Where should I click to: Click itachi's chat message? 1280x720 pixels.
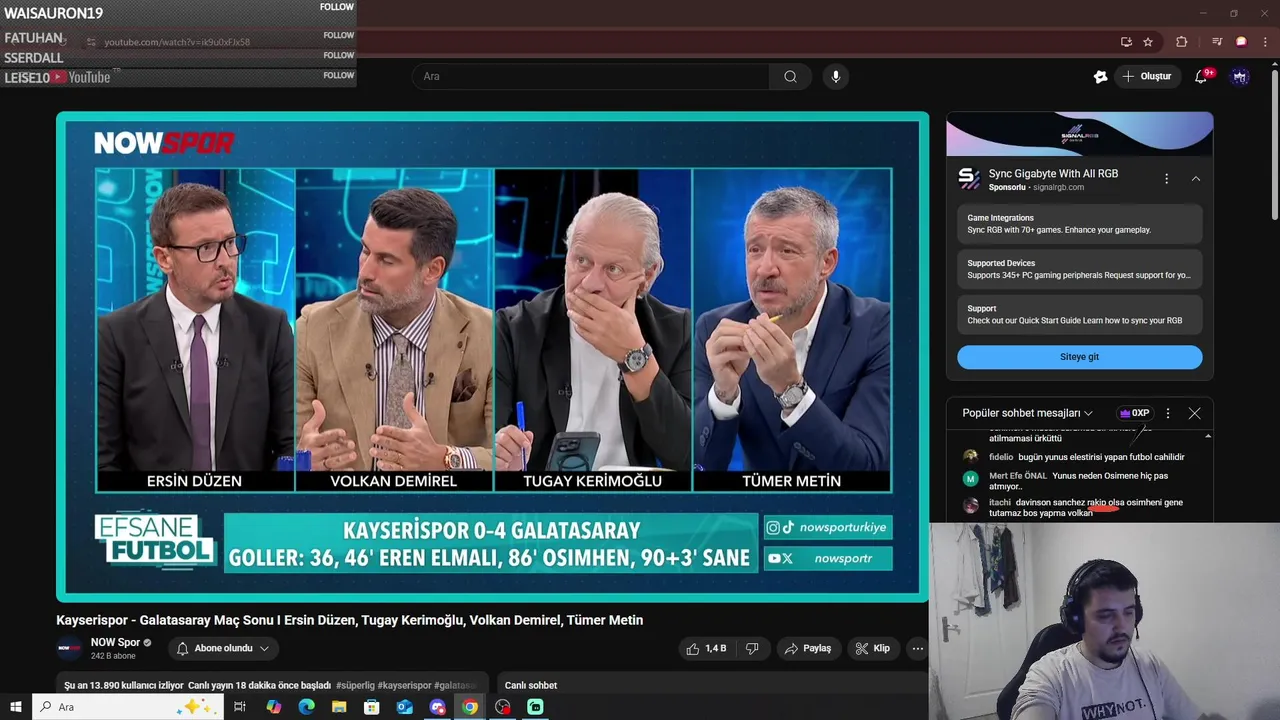point(1075,507)
